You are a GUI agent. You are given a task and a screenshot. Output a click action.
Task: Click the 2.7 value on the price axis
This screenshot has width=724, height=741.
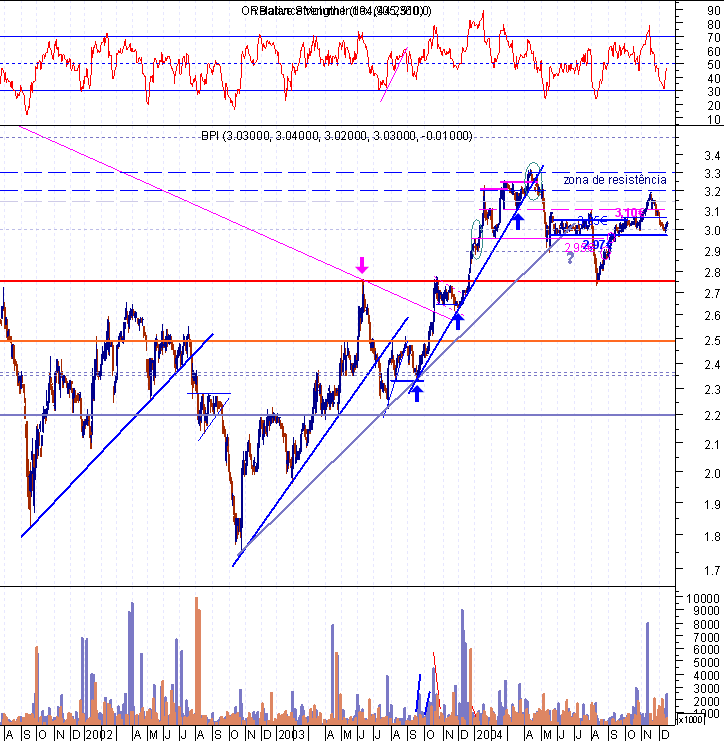(712, 293)
